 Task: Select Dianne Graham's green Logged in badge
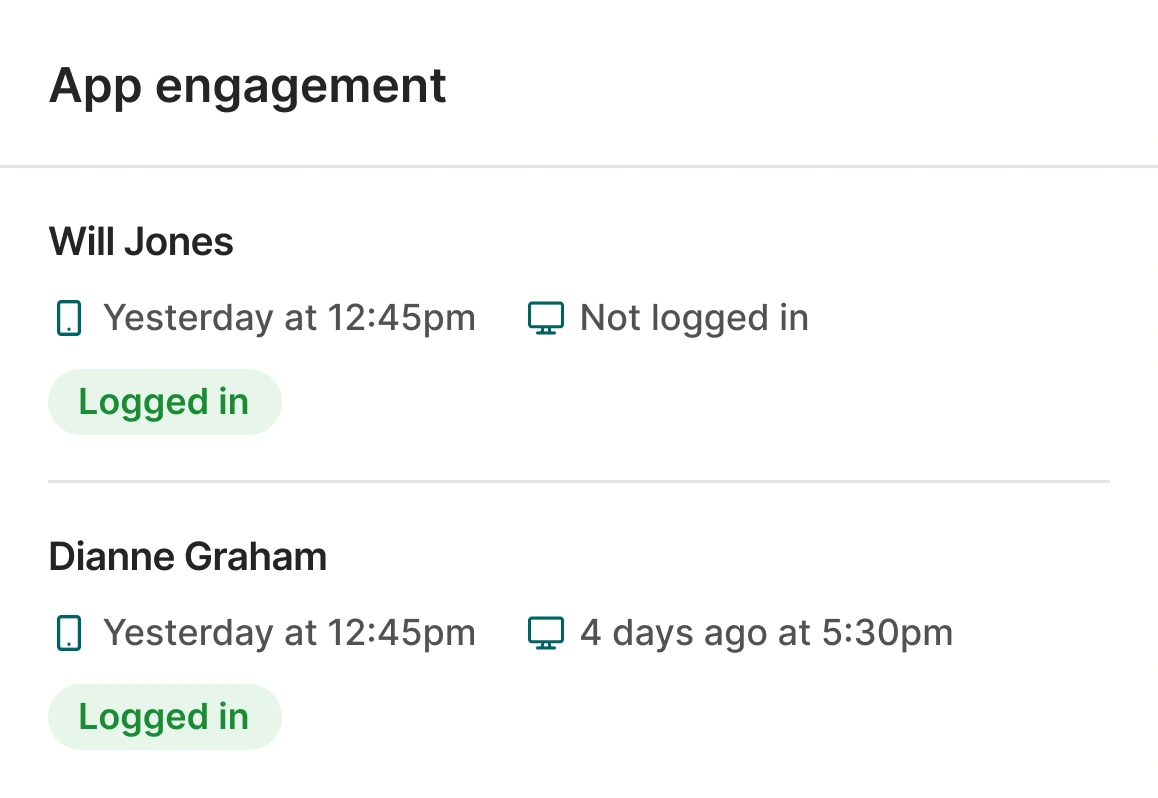click(x=164, y=717)
